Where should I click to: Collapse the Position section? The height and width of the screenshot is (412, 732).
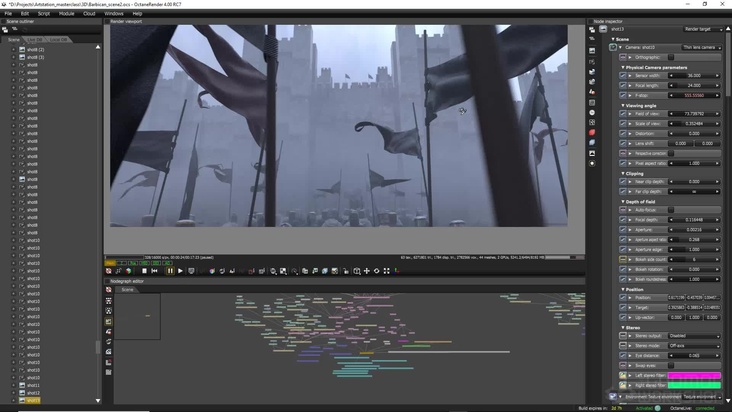pyautogui.click(x=623, y=290)
